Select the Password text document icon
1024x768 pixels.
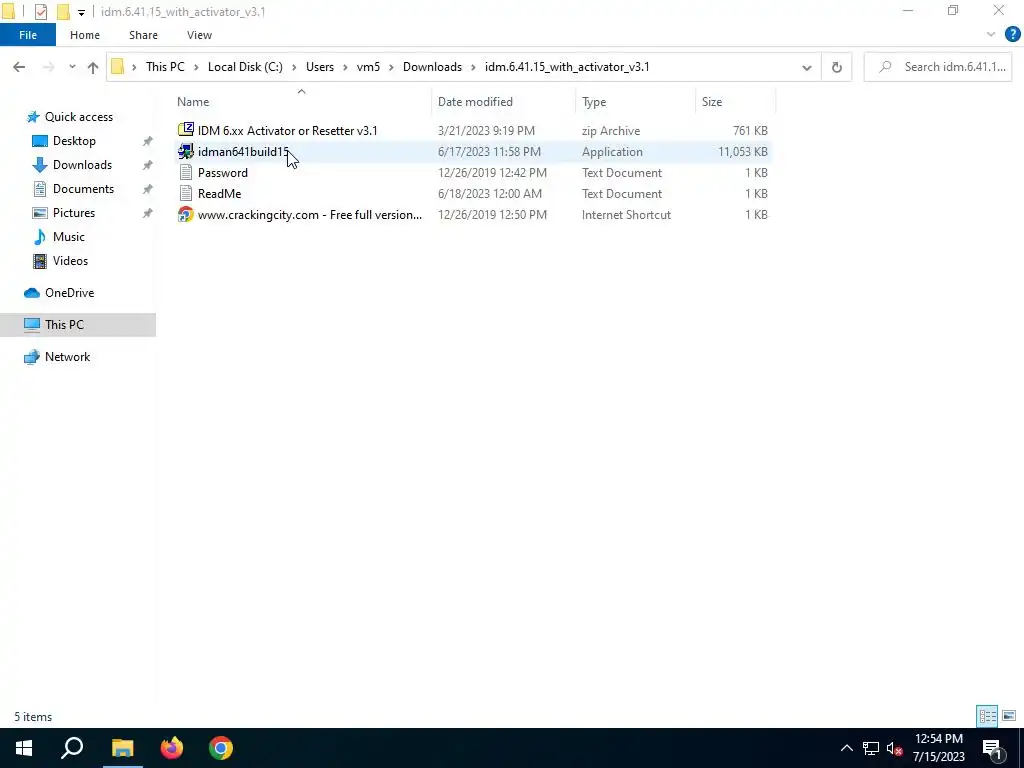(x=185, y=172)
